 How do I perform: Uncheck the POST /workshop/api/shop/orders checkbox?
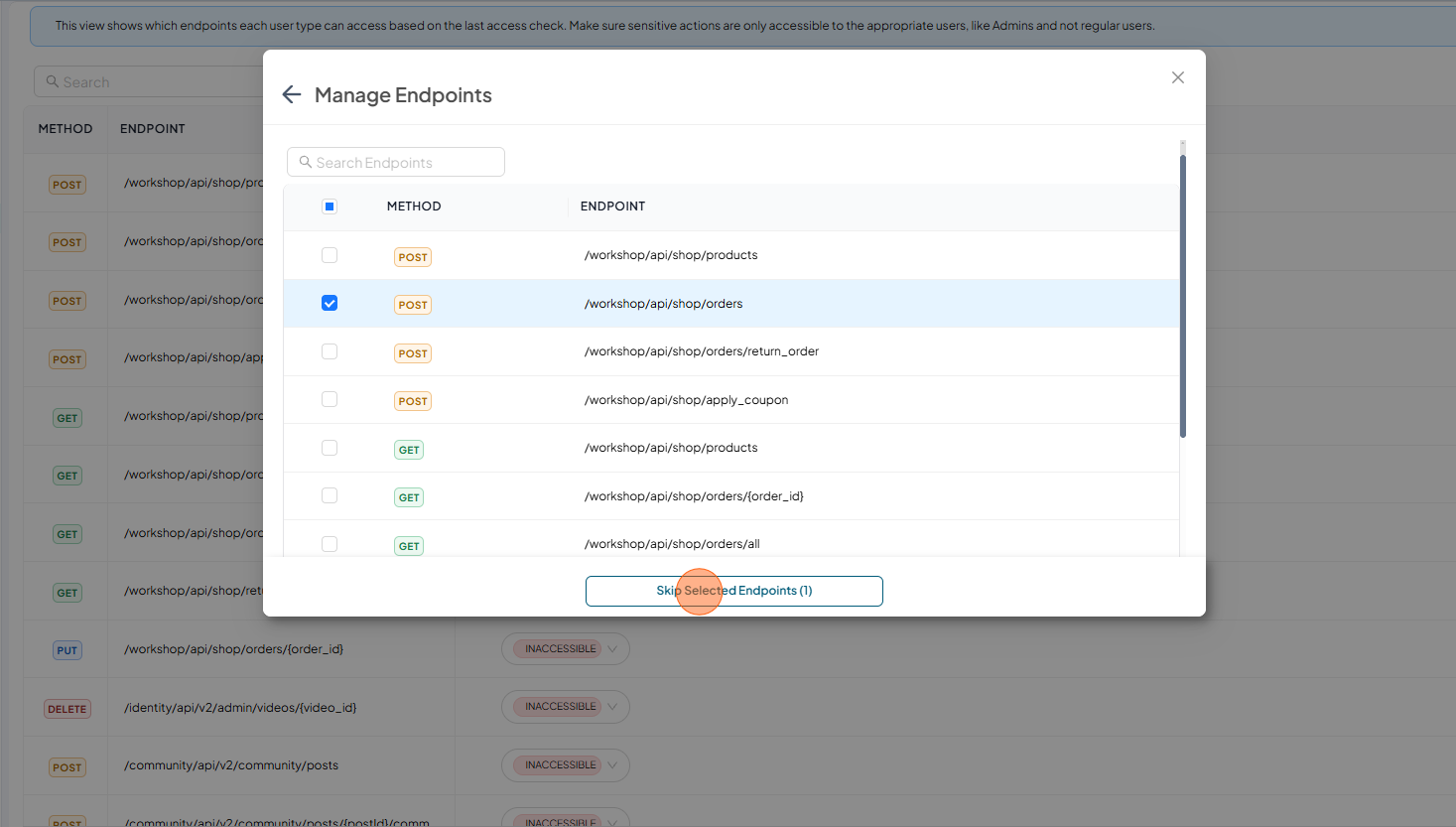tap(330, 303)
